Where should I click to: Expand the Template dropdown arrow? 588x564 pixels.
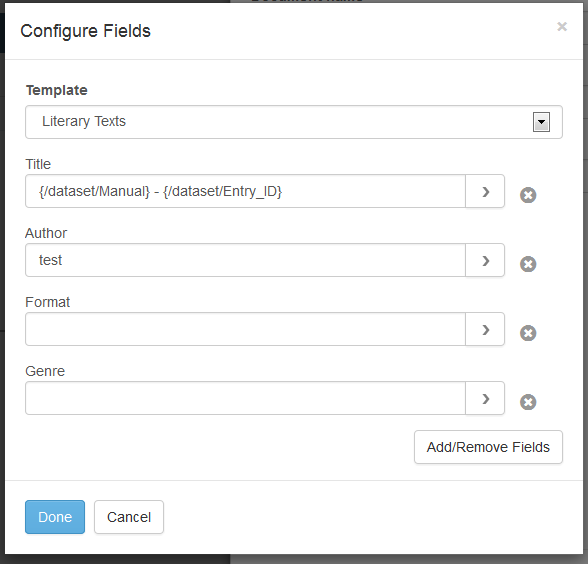click(541, 122)
